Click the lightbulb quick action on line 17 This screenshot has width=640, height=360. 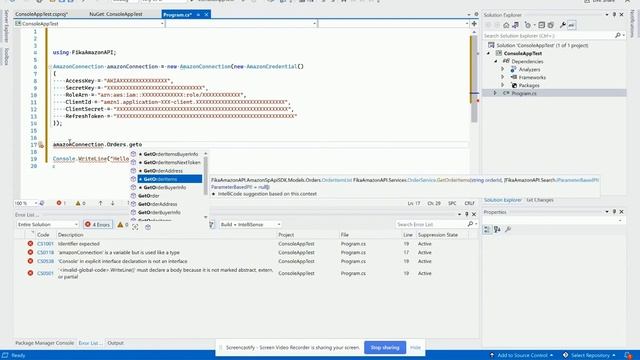pos(41,145)
